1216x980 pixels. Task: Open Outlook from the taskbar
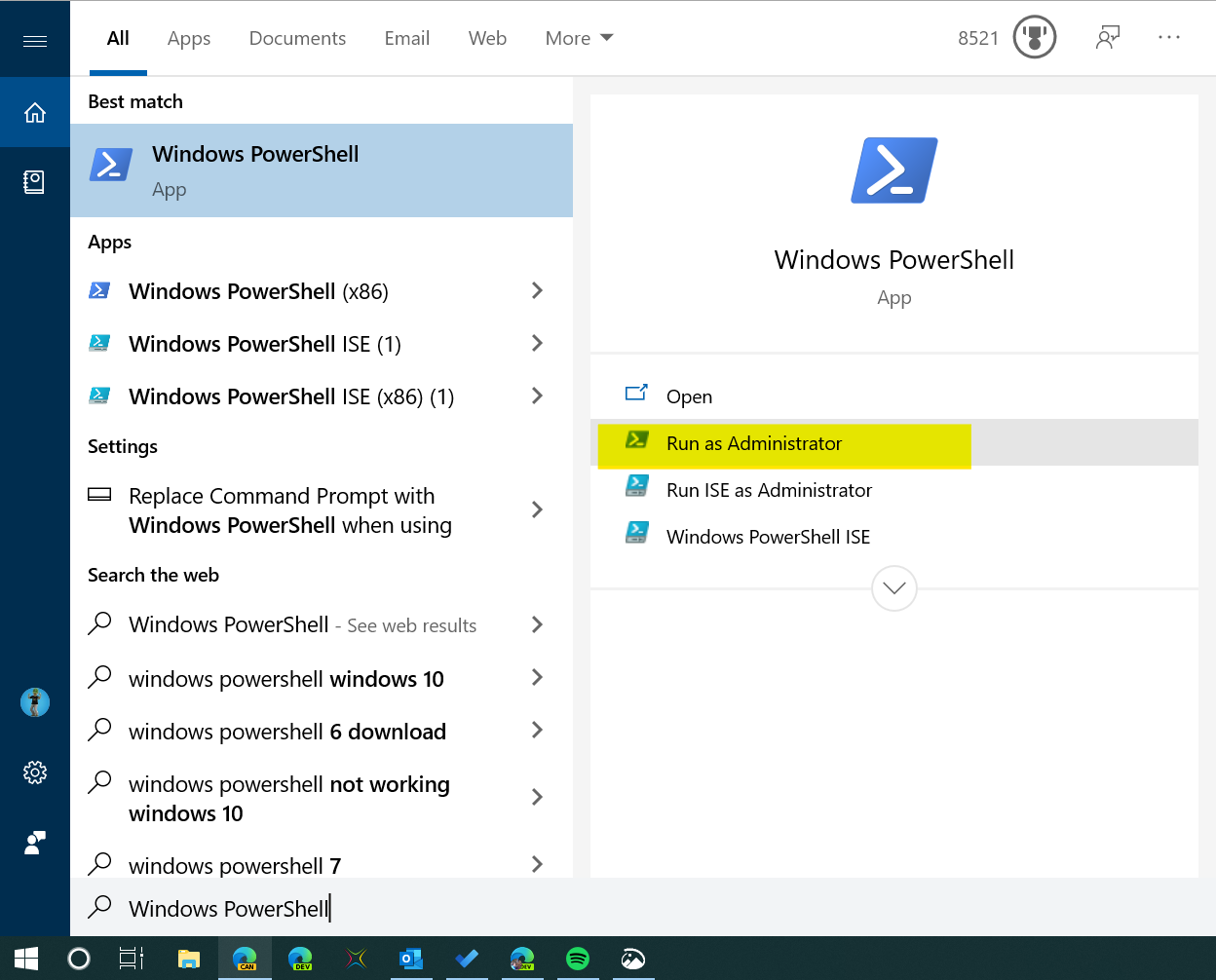coord(411,959)
